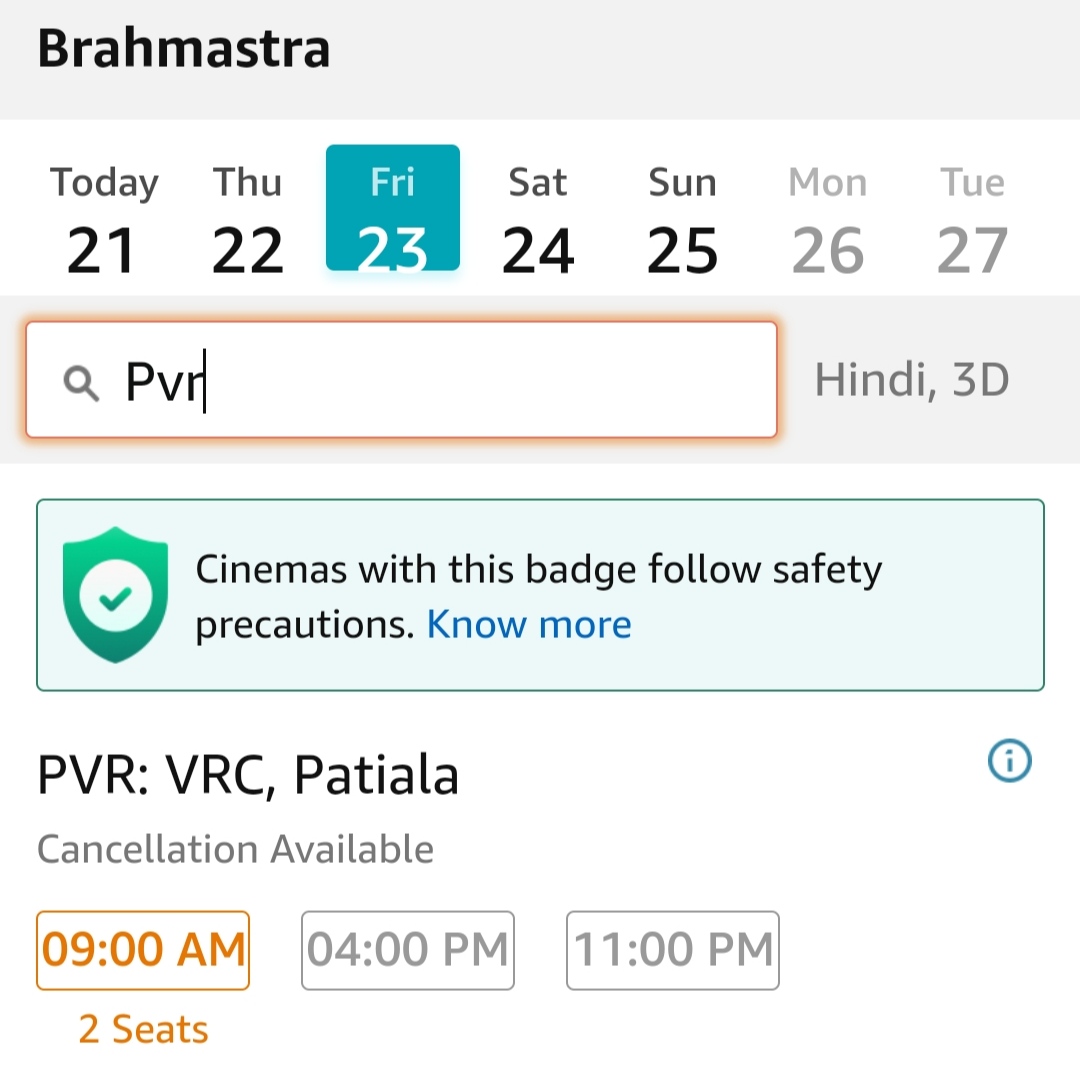This screenshot has height=1073, width=1080.
Task: Select Tue 27 date tab
Action: point(972,220)
